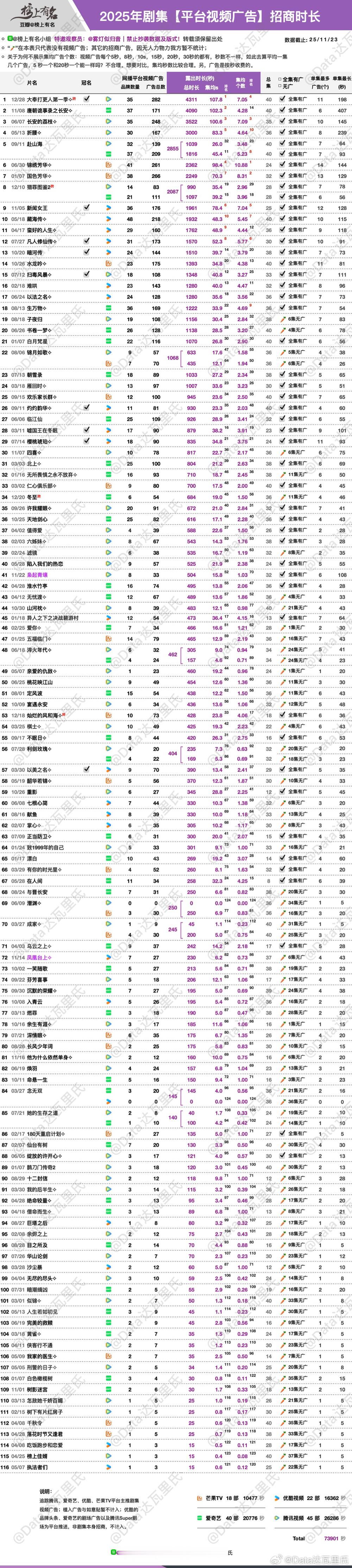Click the 优酷视频 legend icon at bottom
The height and width of the screenshot is (1568, 352).
277,1498
